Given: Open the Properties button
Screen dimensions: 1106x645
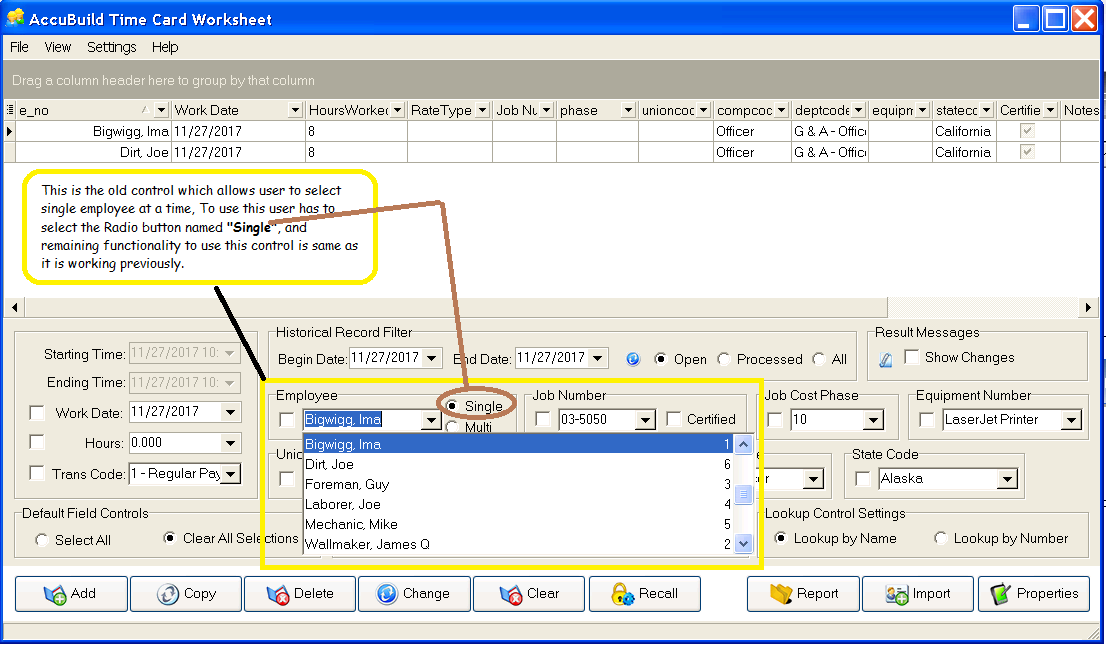Looking at the screenshot, I should coord(1034,594).
